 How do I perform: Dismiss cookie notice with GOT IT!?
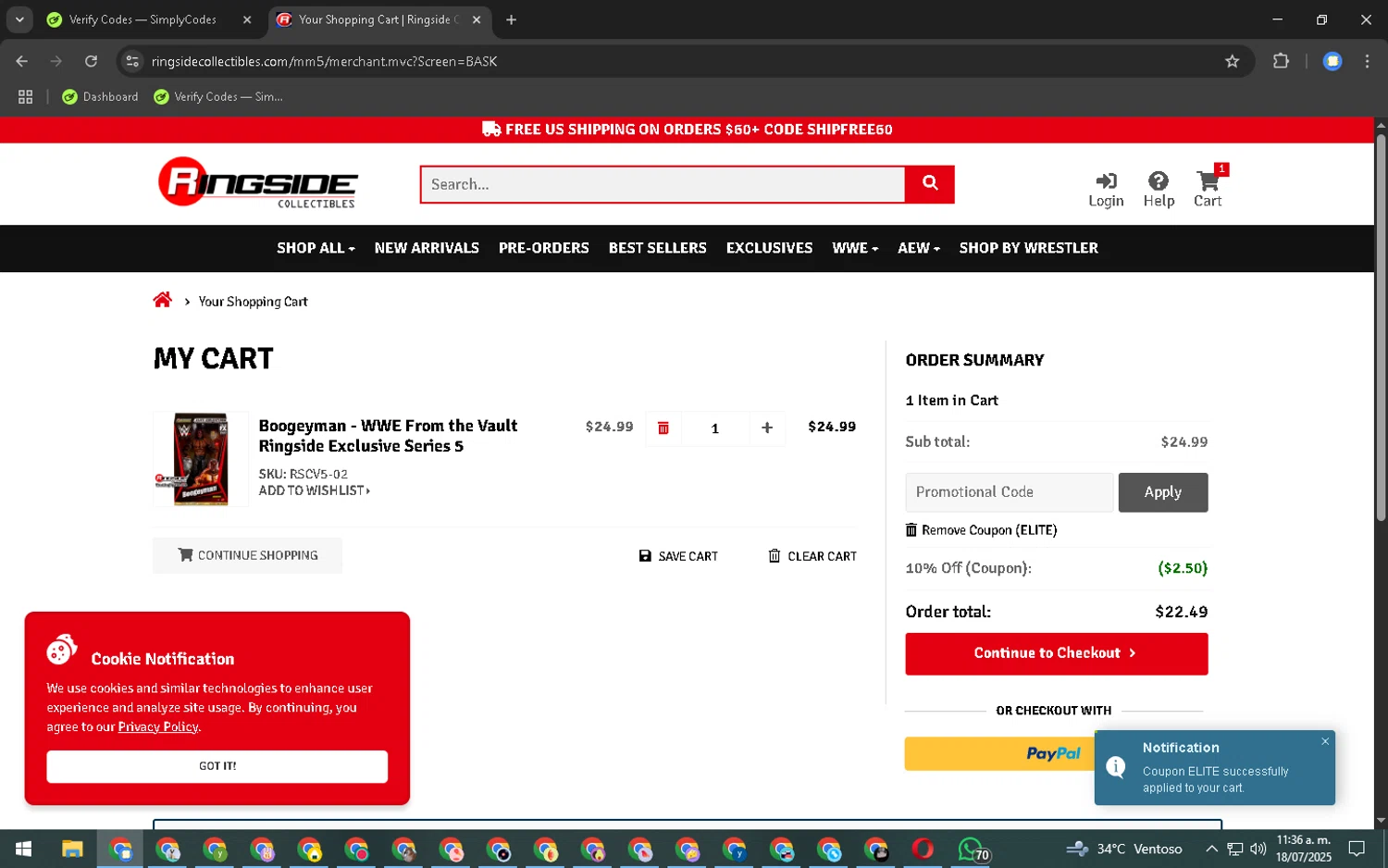pyautogui.click(x=217, y=766)
